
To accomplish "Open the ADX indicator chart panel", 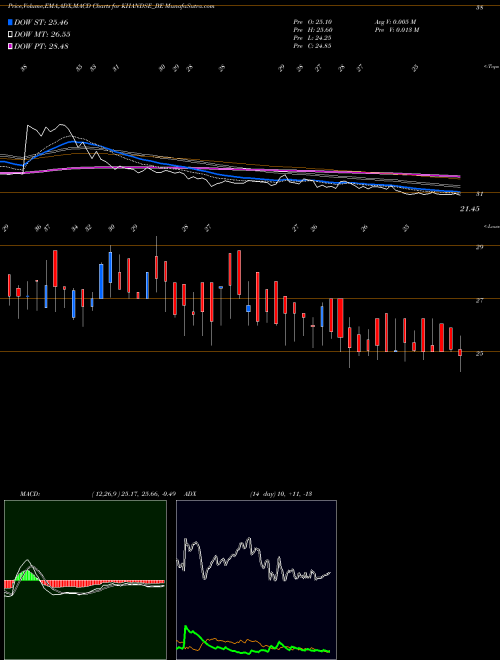I will pyautogui.click(x=256, y=580).
